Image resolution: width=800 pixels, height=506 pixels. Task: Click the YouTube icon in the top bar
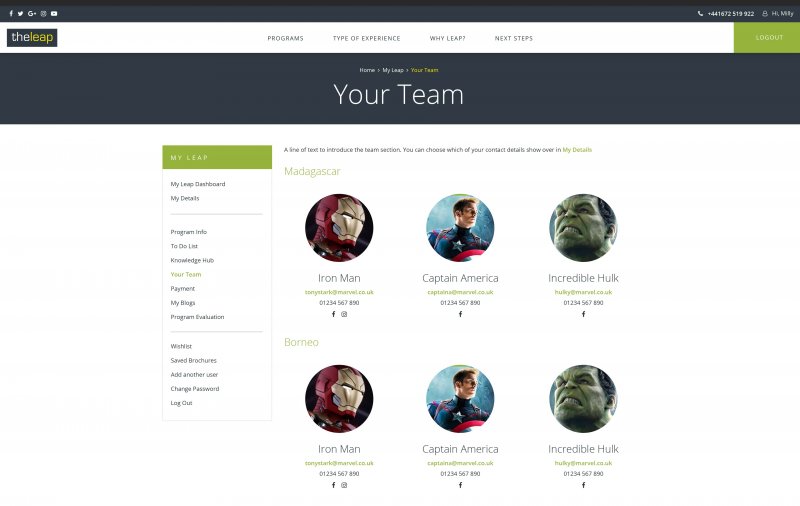pyautogui.click(x=54, y=14)
